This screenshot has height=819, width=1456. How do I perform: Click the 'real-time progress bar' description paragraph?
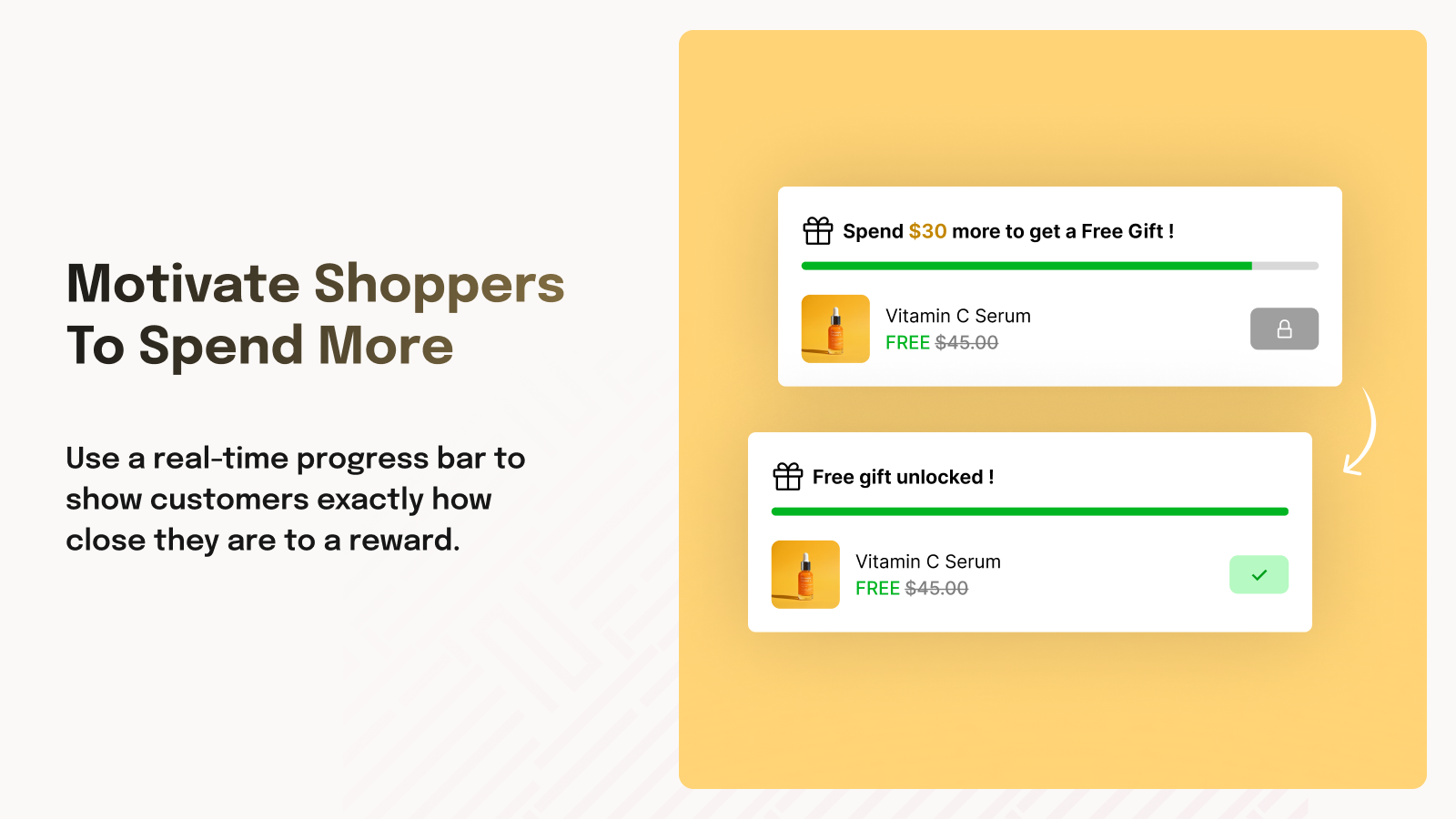(x=296, y=499)
